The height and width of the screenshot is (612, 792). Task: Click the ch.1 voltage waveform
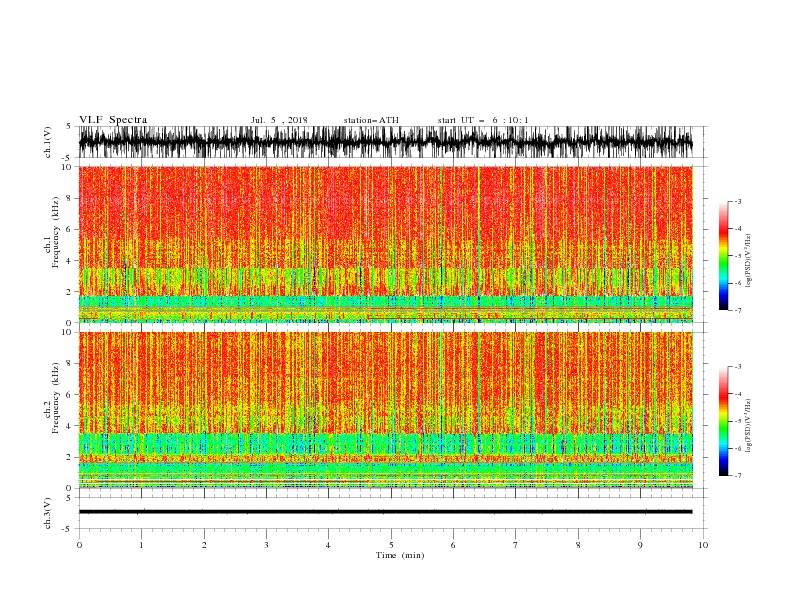pos(386,142)
